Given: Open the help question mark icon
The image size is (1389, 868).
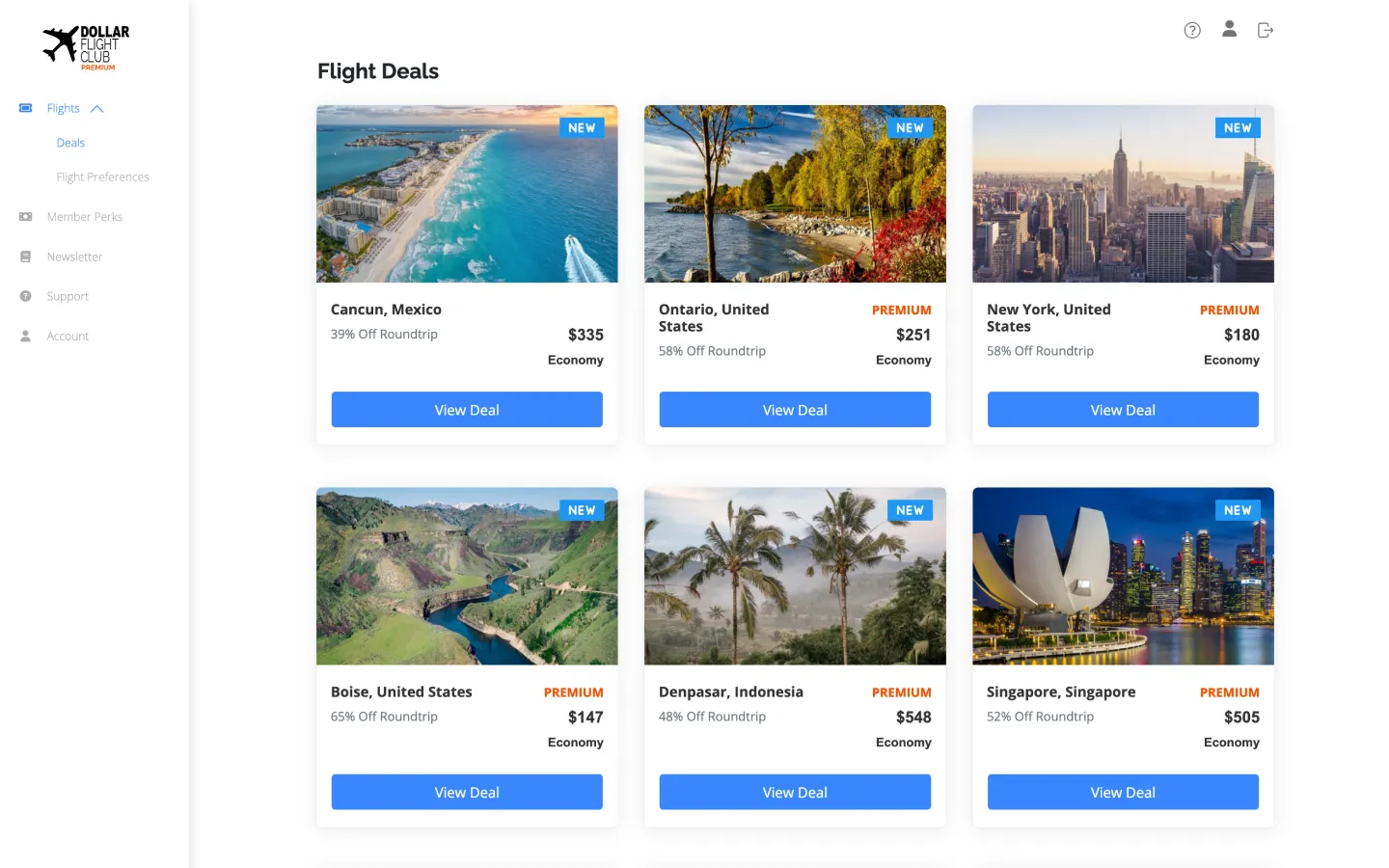Looking at the screenshot, I should pyautogui.click(x=1191, y=30).
